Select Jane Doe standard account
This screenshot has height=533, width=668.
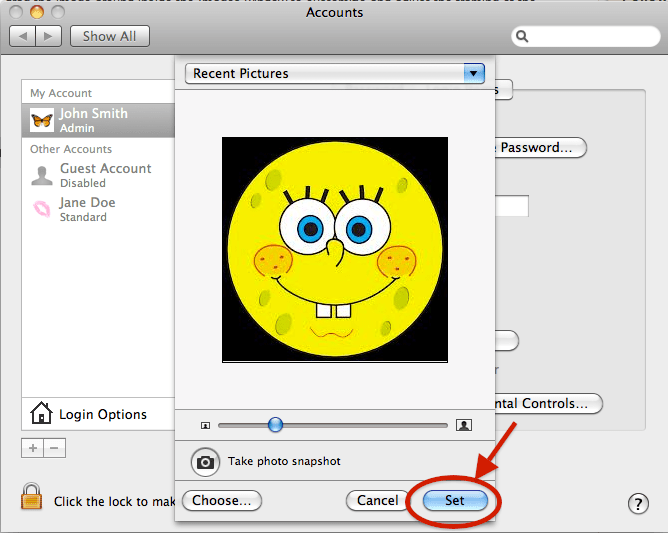pyautogui.click(x=98, y=209)
